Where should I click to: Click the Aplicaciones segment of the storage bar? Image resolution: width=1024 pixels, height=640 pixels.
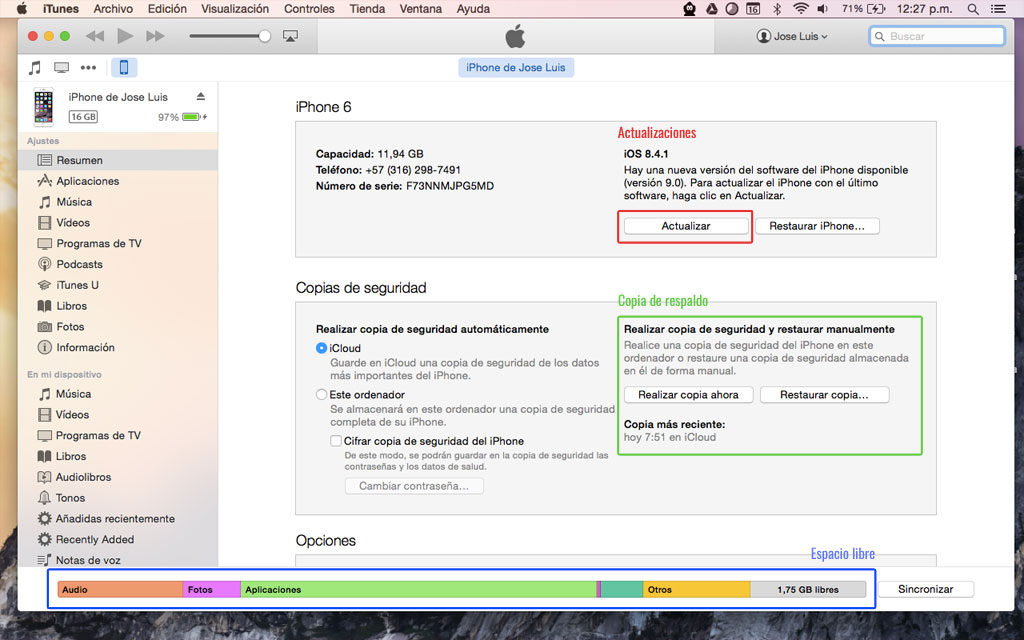tap(419, 590)
